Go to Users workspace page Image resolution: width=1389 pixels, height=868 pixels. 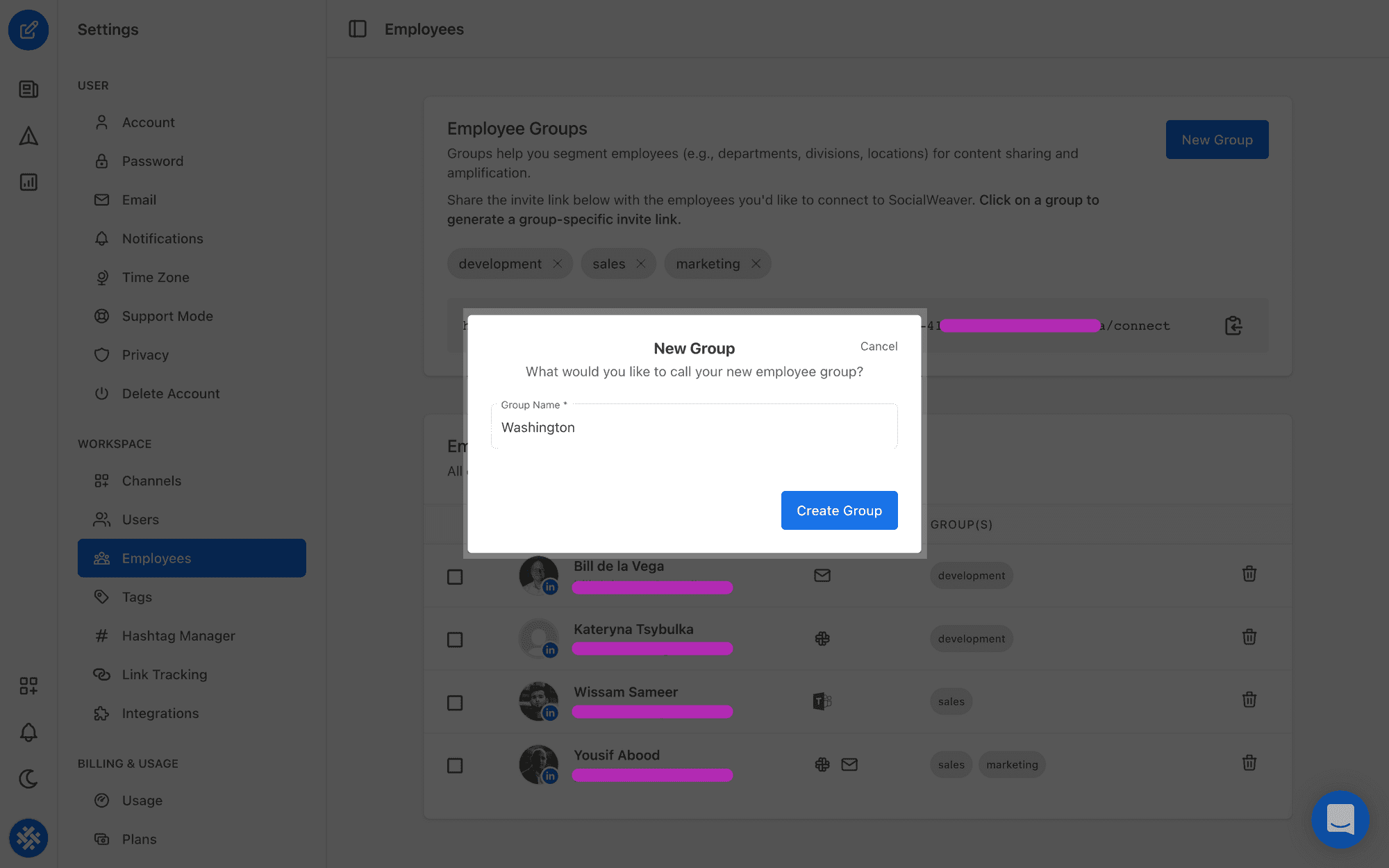tap(192, 519)
